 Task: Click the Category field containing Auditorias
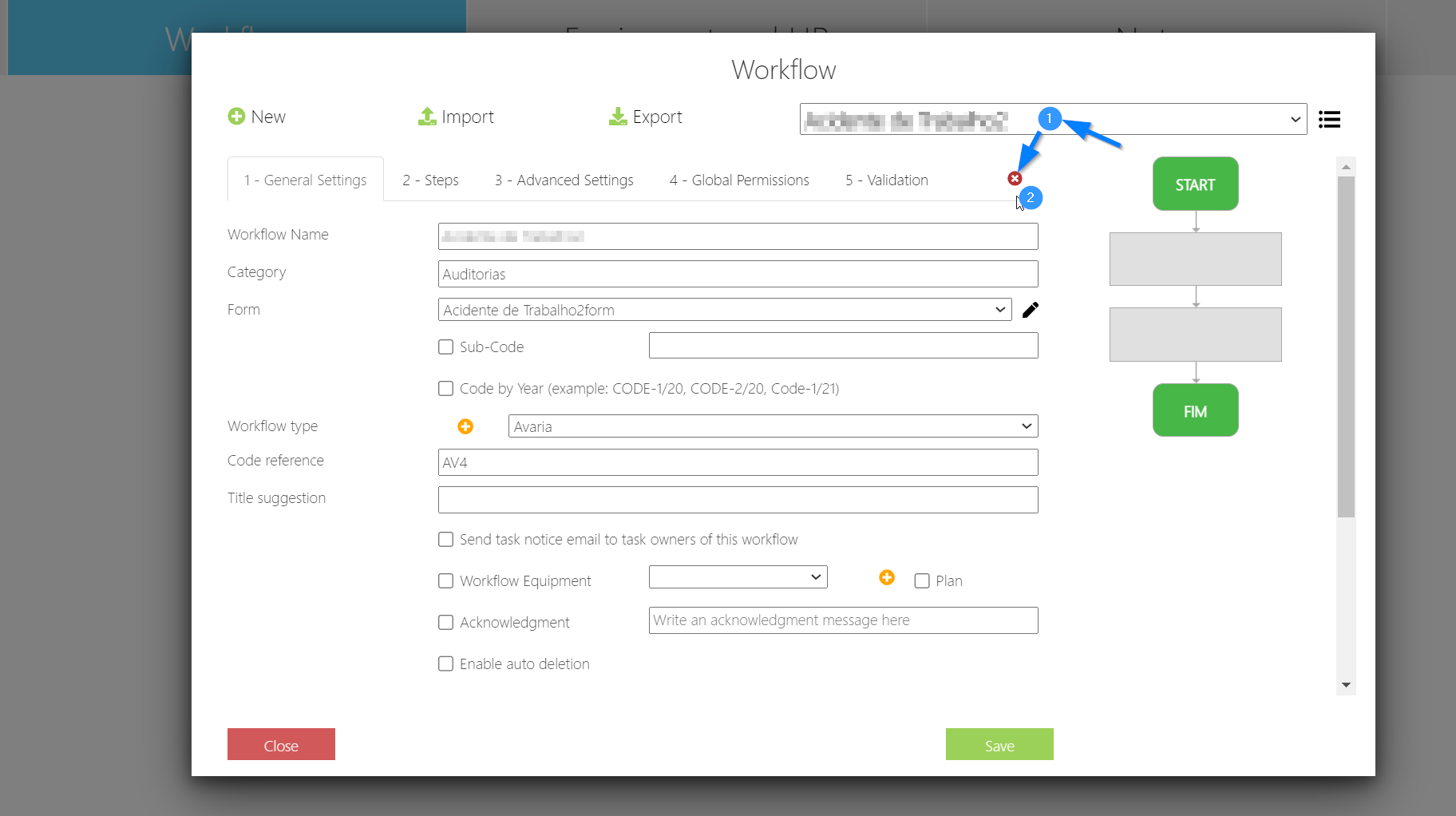click(738, 274)
